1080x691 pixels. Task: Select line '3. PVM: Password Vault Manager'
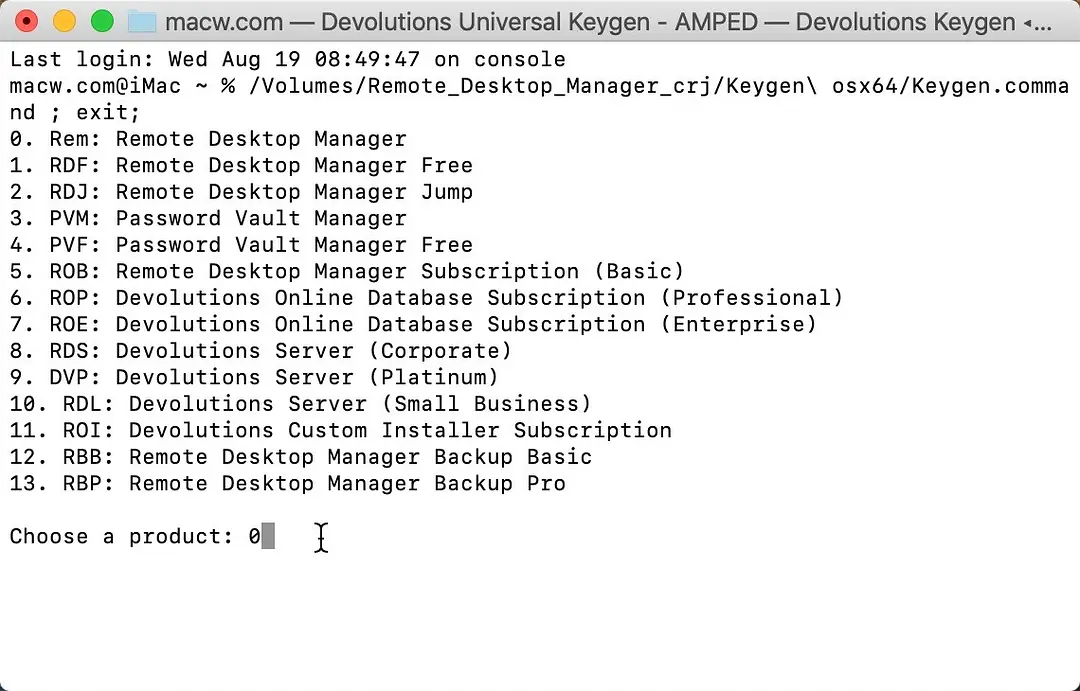[x=208, y=218]
